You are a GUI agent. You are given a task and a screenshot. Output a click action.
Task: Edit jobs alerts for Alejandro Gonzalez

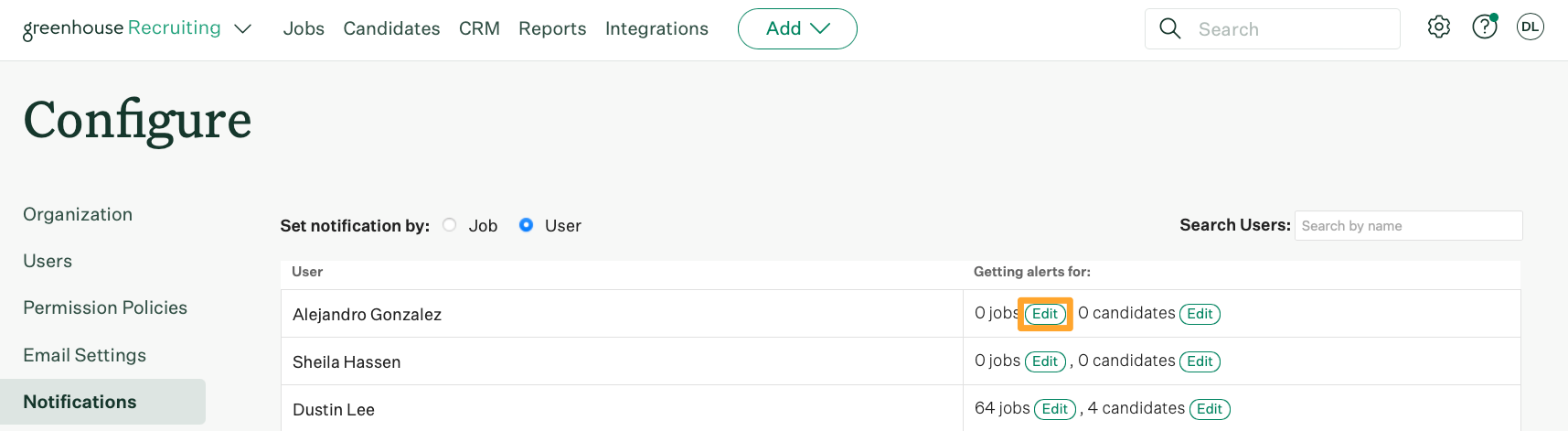(1045, 314)
